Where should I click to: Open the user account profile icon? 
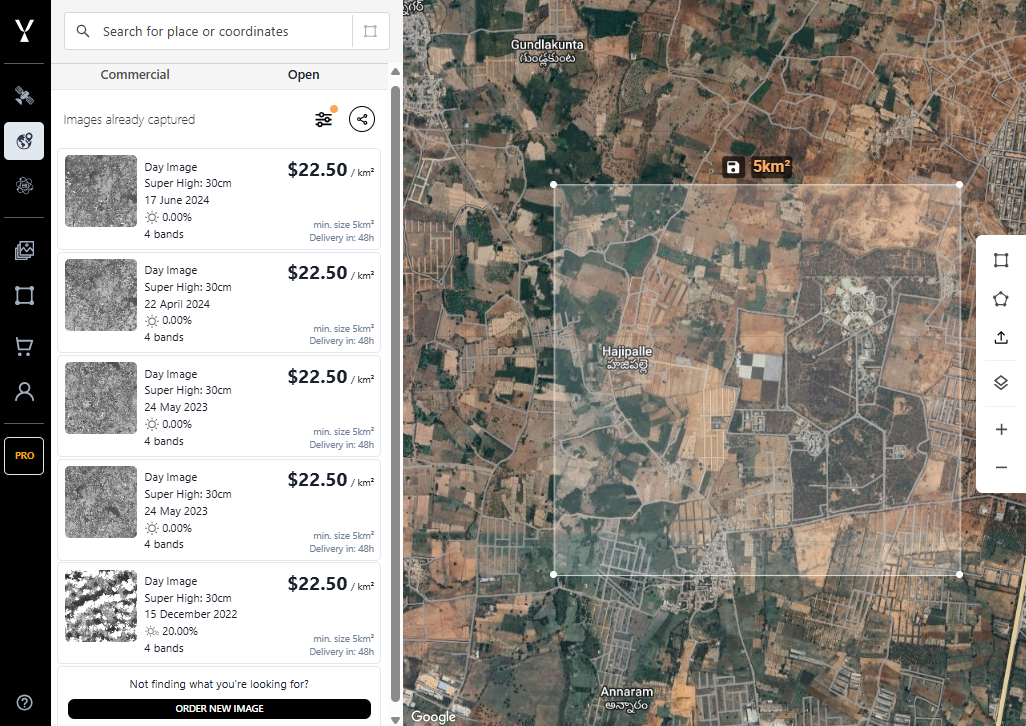(25, 392)
